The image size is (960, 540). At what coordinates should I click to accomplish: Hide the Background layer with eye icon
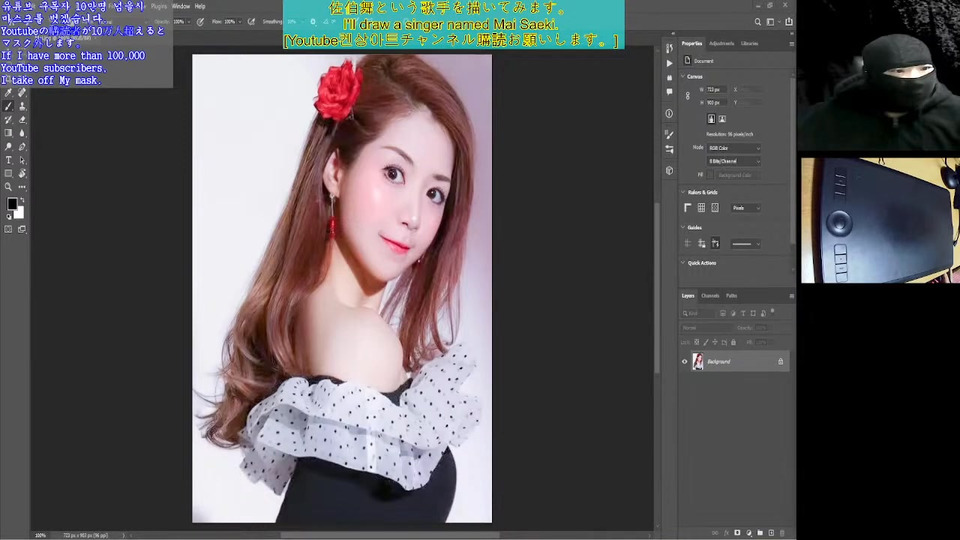point(684,362)
